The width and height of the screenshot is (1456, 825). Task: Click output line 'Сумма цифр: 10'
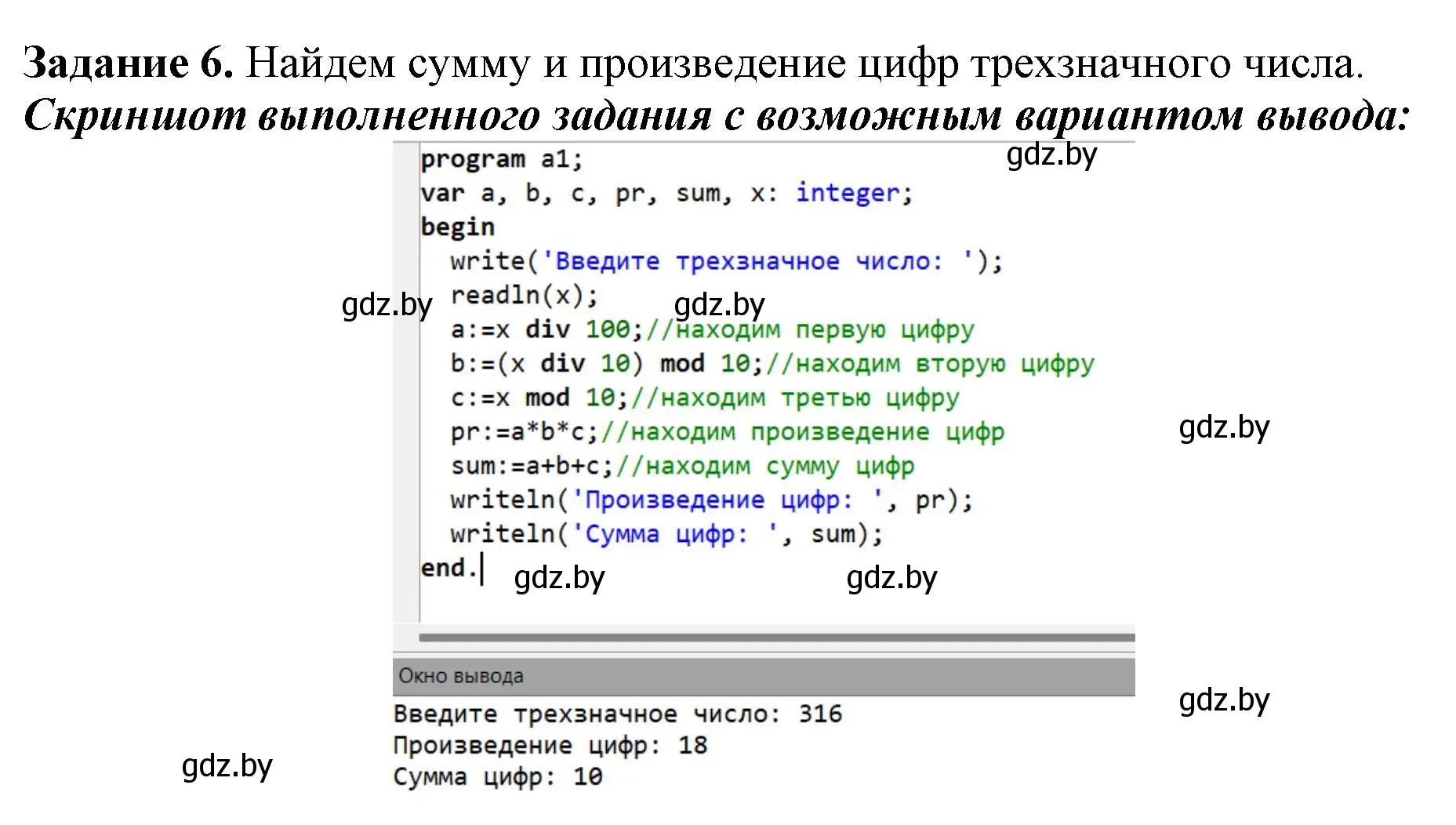point(498,777)
